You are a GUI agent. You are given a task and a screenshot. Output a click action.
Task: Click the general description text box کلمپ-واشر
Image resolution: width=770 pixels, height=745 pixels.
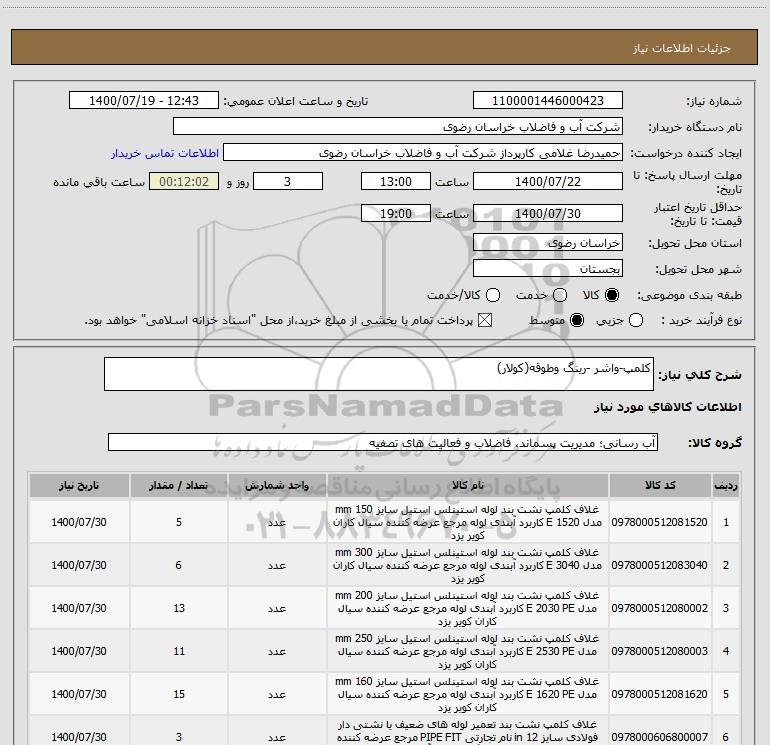click(x=379, y=374)
